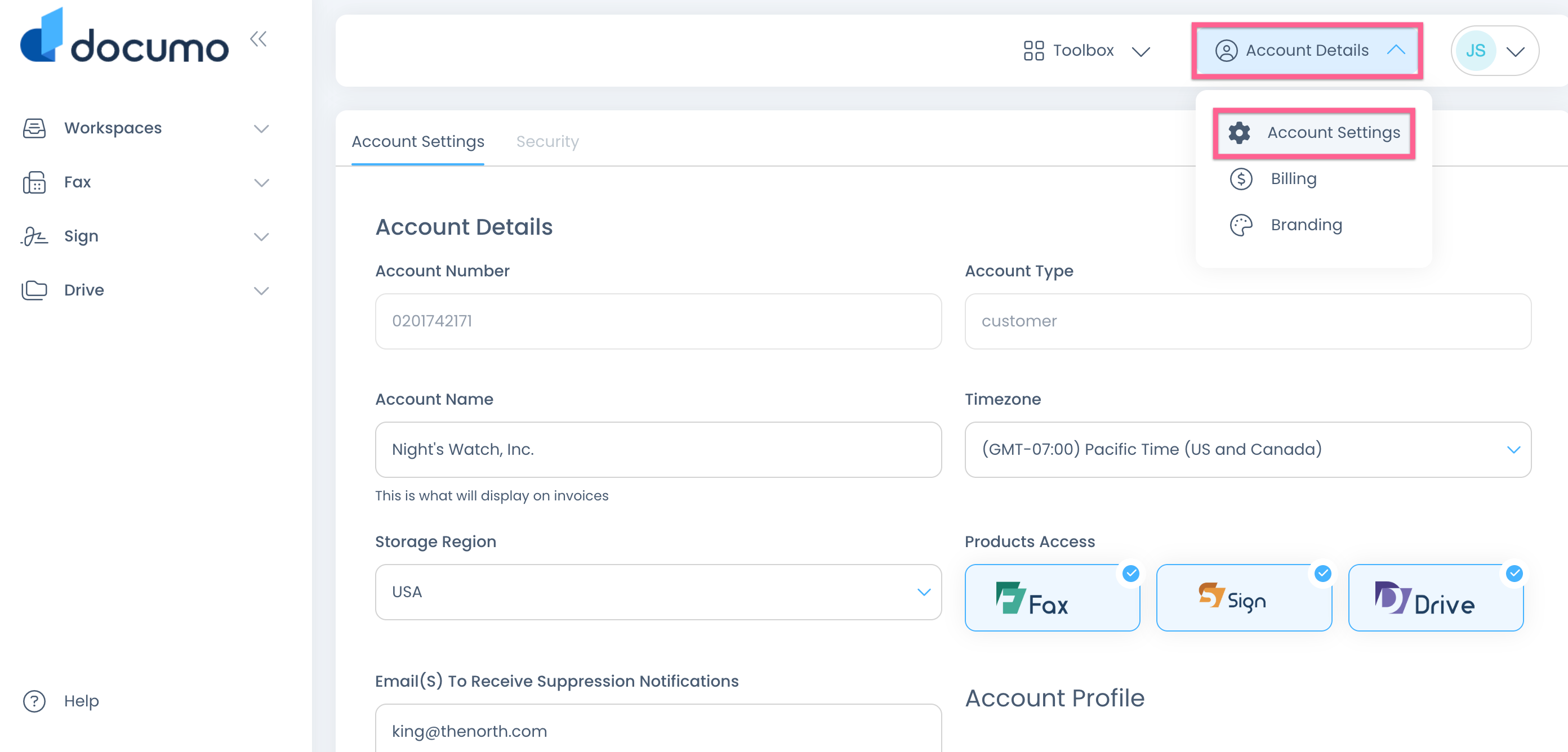Click the Drive folder icon in sidebar
This screenshot has width=1568, height=752.
pos(34,290)
